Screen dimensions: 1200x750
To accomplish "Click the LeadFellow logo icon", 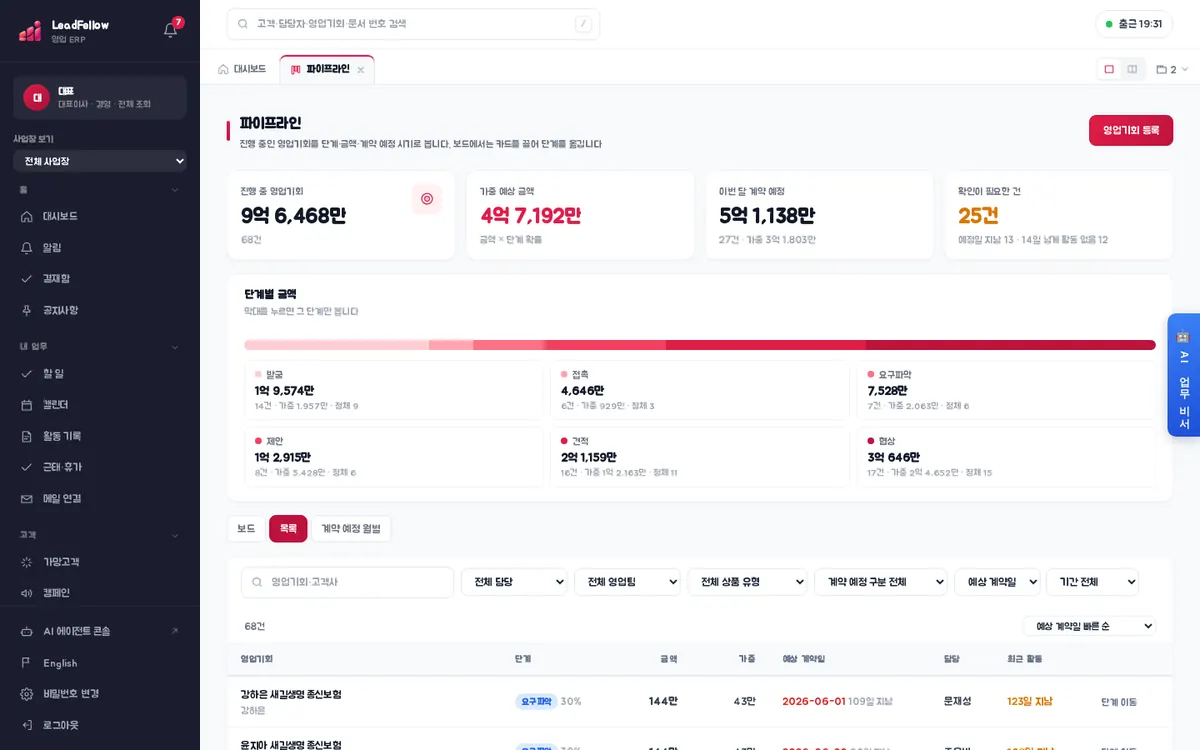I will pos(30,31).
